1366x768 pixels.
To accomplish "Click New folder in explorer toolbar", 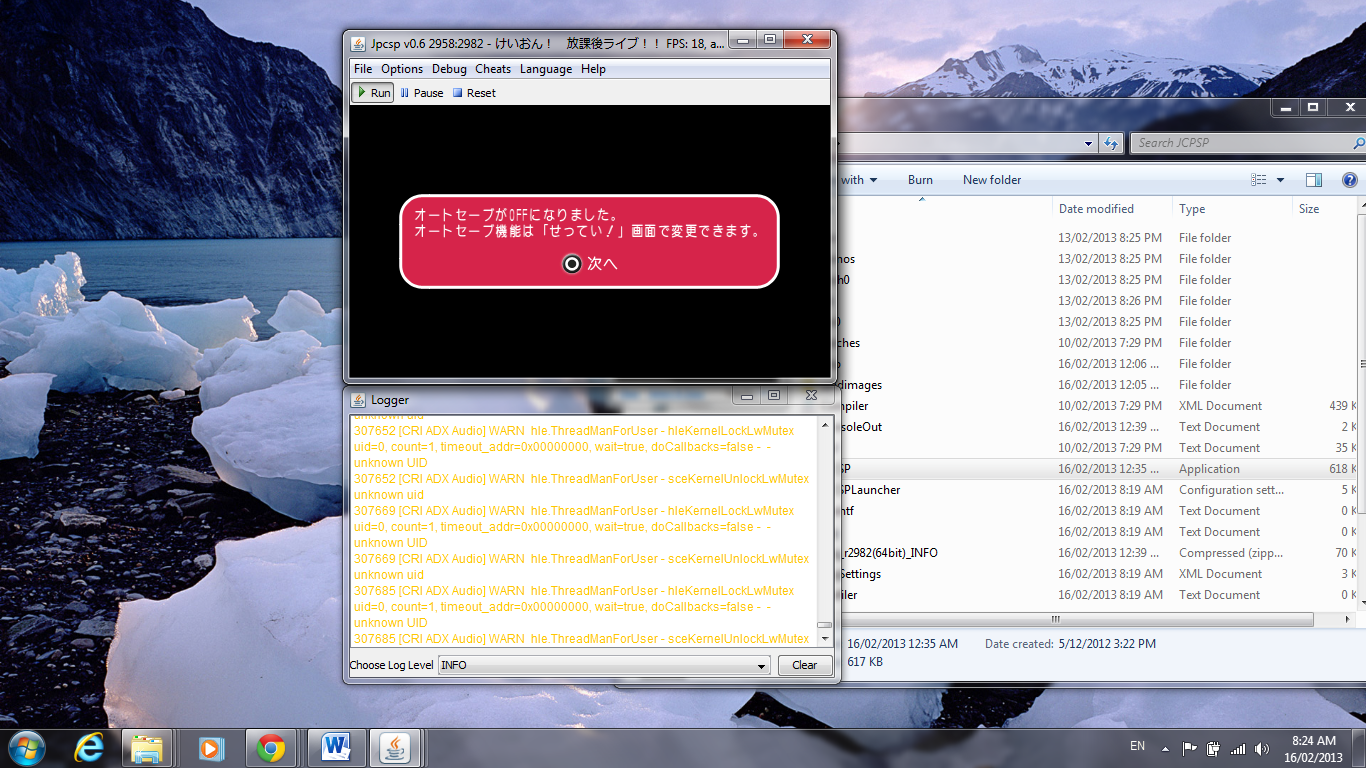I will coord(992,180).
